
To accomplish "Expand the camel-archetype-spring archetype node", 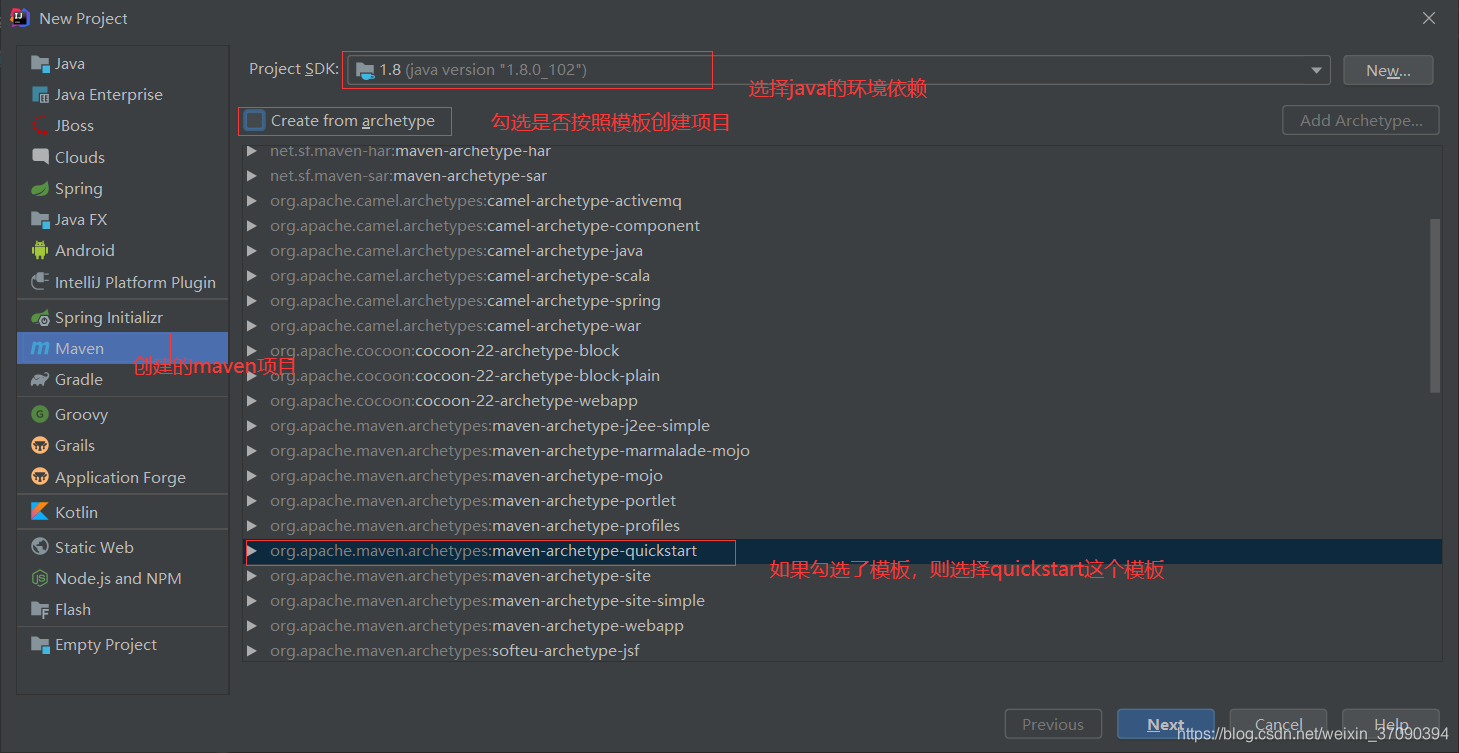I will pyautogui.click(x=251, y=300).
